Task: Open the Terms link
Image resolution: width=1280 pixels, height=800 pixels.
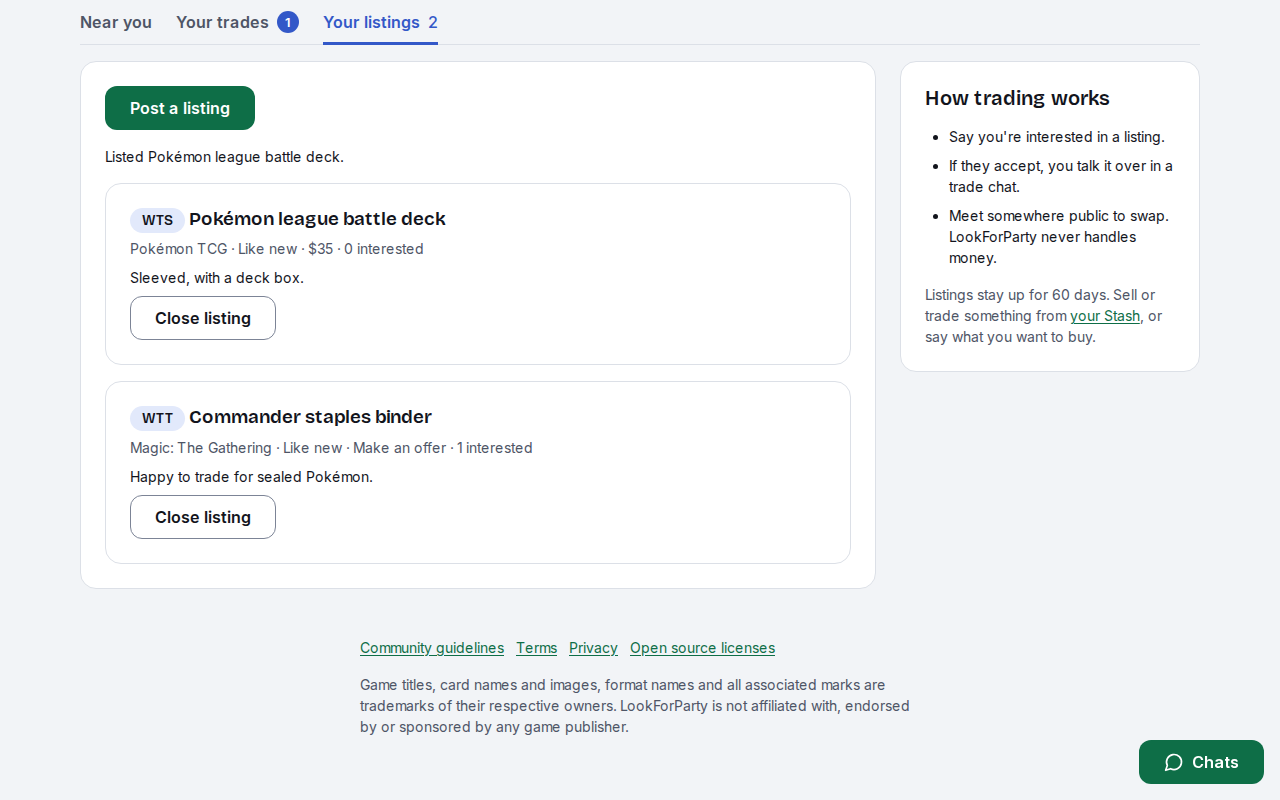Action: (536, 648)
